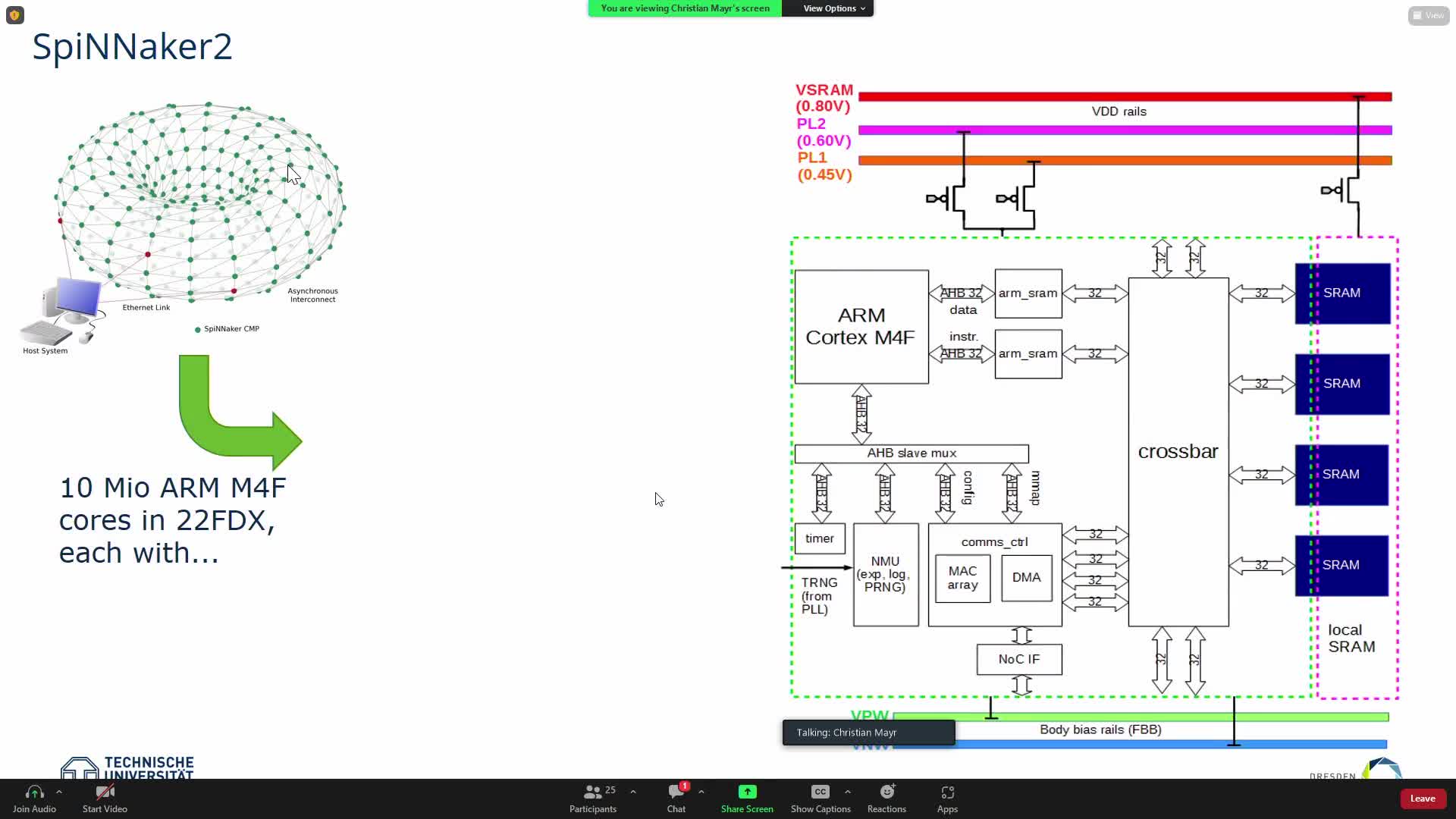
Task: Click the 'ARM Cortex M4F' block
Action: (861, 327)
